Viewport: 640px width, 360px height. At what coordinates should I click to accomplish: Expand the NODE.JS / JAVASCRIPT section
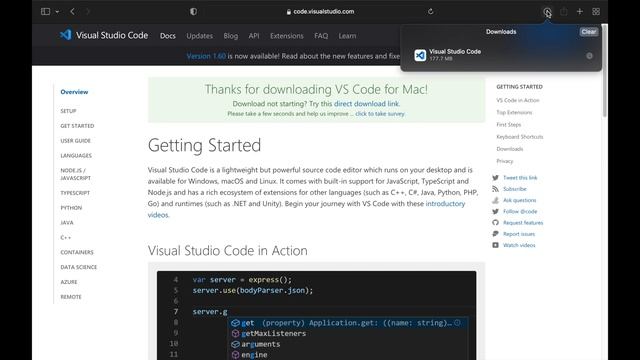pos(76,174)
